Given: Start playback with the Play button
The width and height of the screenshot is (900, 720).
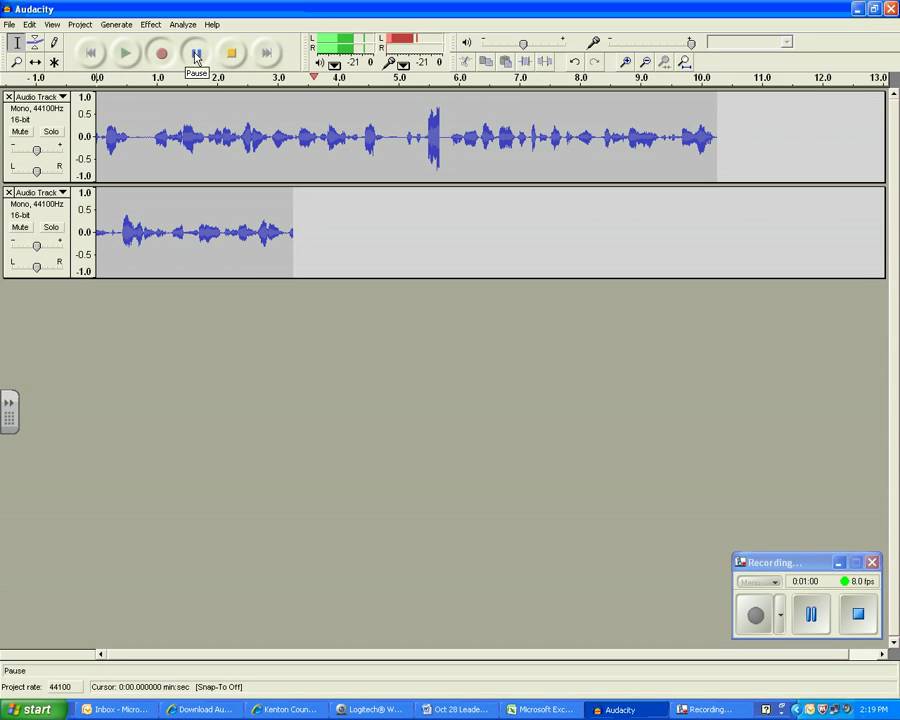Looking at the screenshot, I should click(x=126, y=53).
